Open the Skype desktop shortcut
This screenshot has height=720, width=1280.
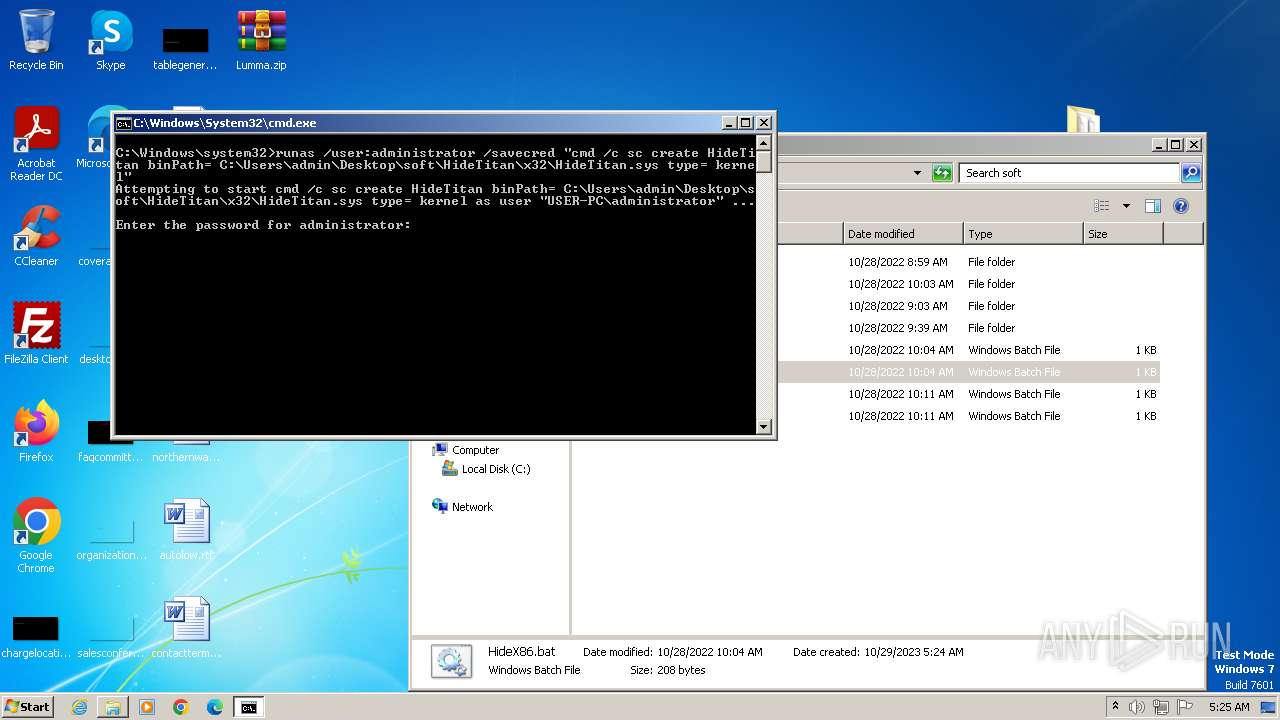point(110,40)
